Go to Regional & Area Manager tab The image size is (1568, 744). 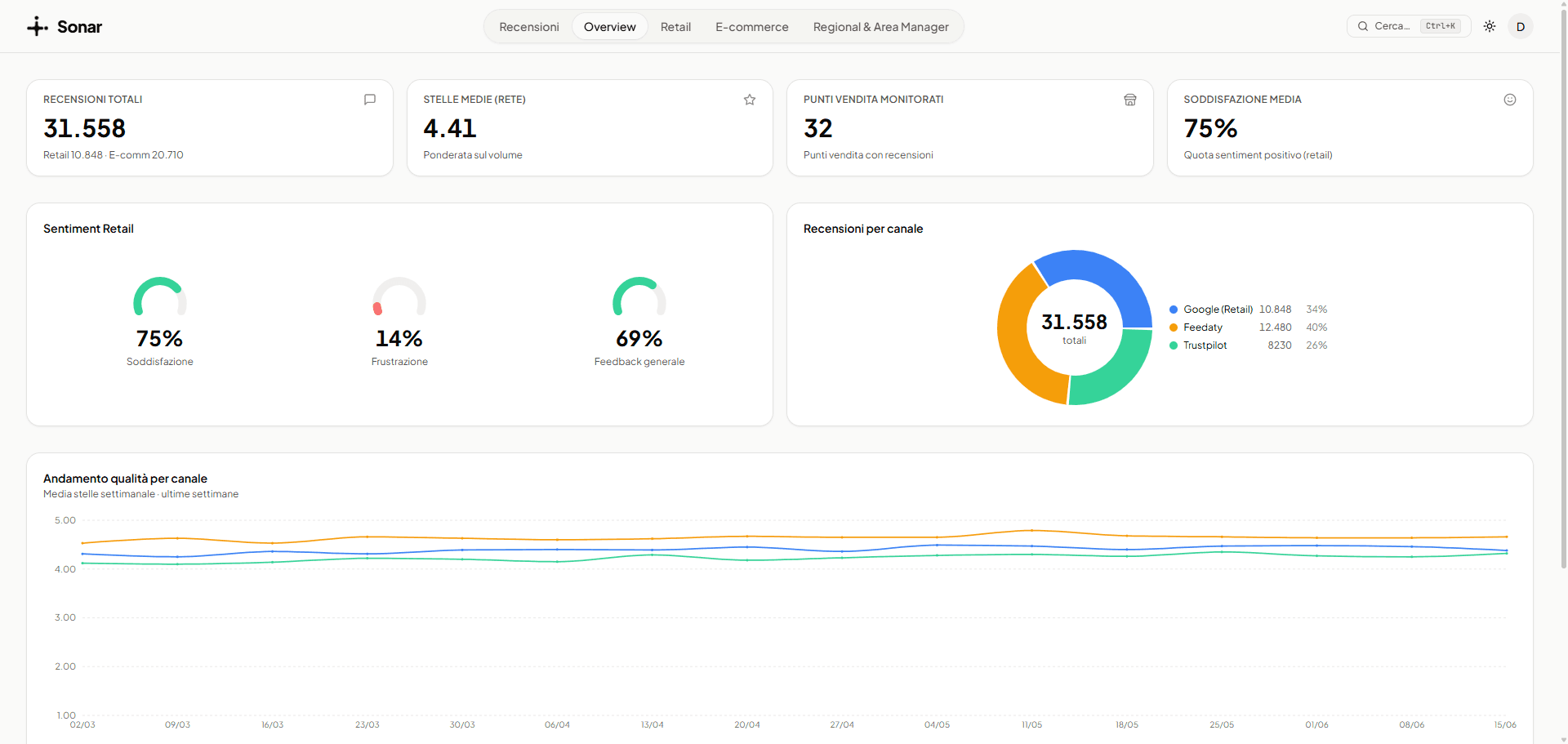click(881, 27)
